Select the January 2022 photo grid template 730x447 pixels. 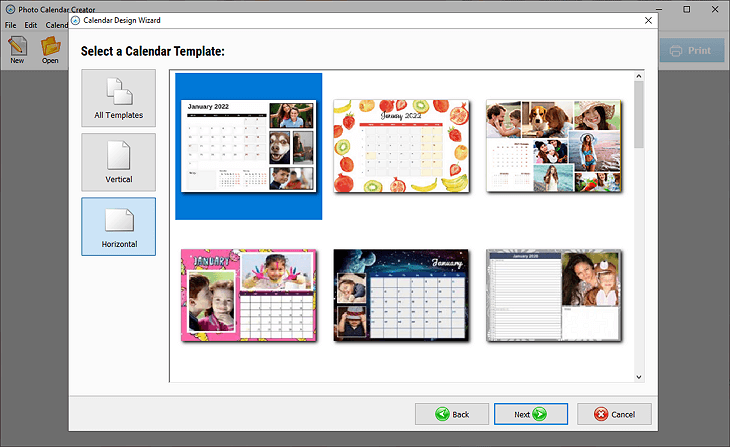point(248,146)
